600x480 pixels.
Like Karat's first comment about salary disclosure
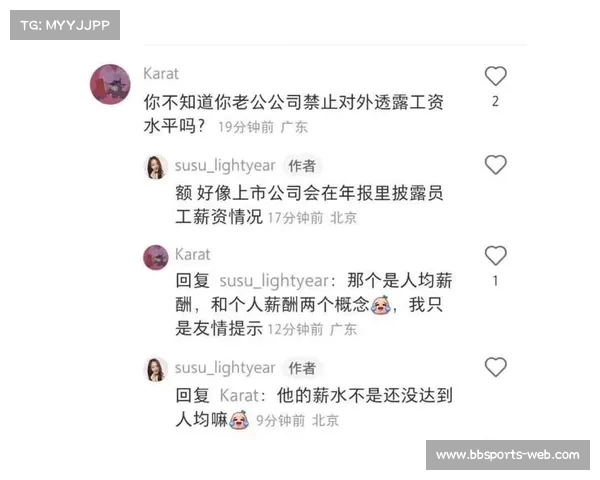coord(496,76)
